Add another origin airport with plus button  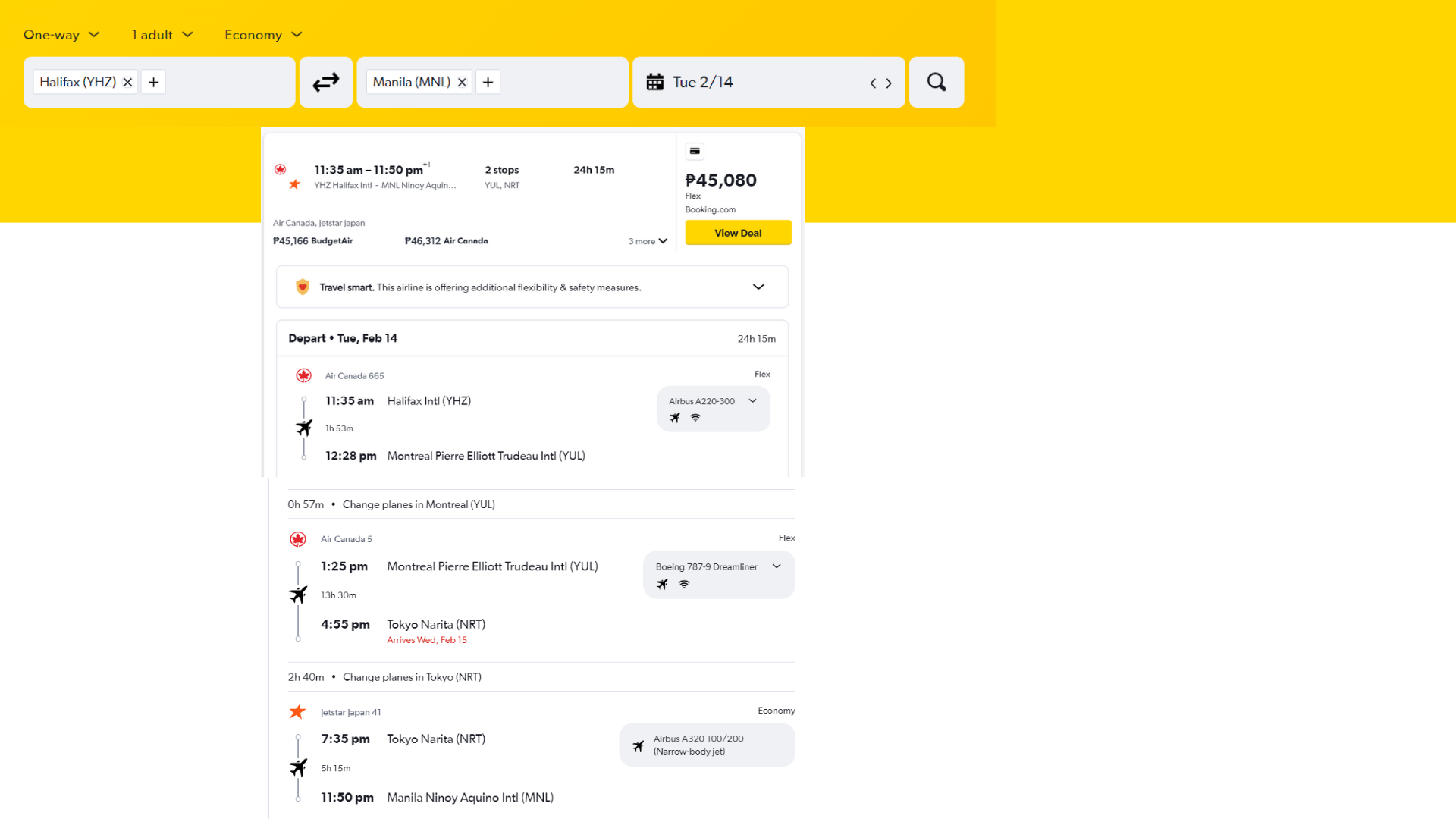(153, 82)
